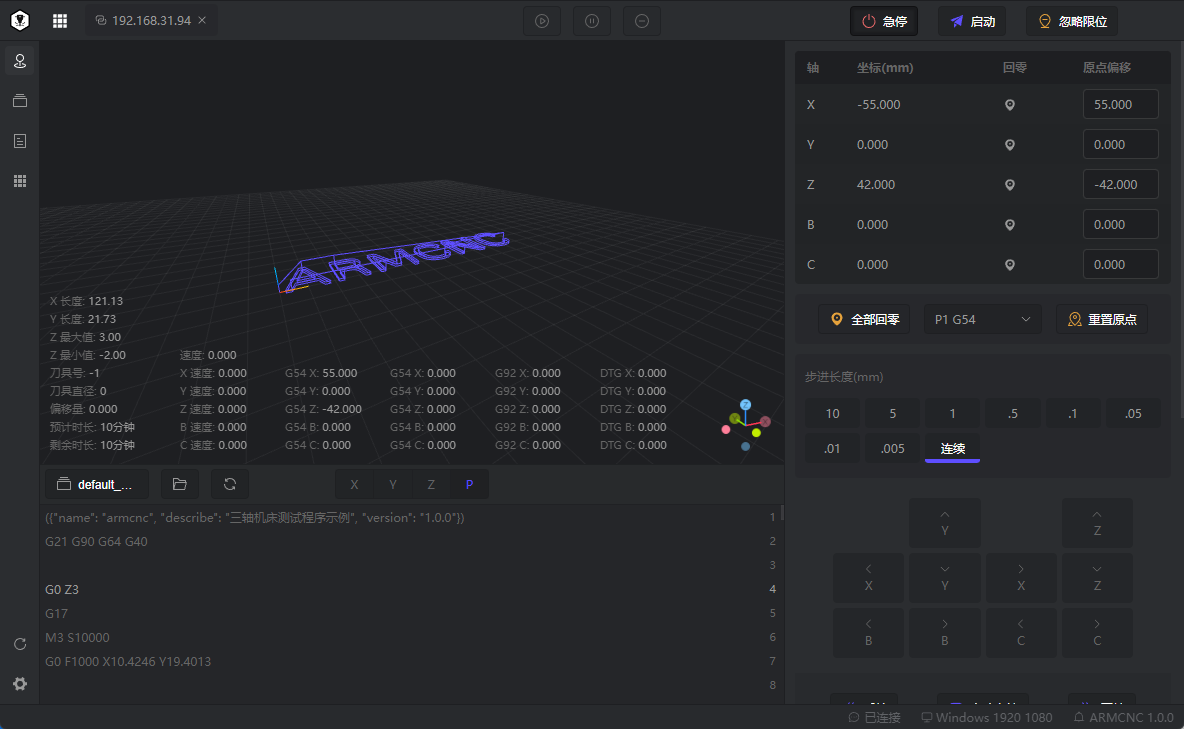Switch to the Z view tab
The height and width of the screenshot is (729, 1184).
click(431, 485)
